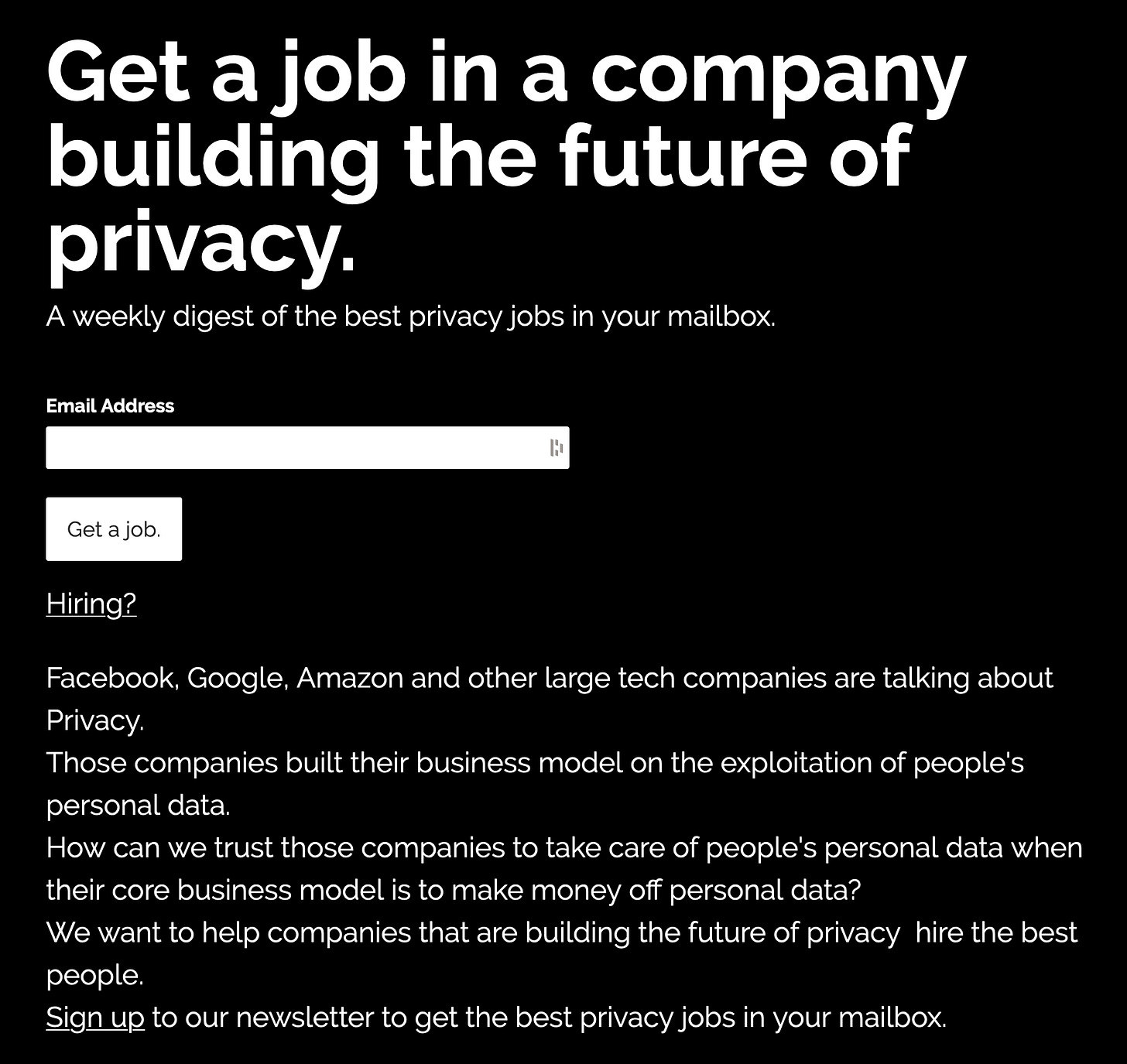Click the "personal data." standalone line

[139, 806]
